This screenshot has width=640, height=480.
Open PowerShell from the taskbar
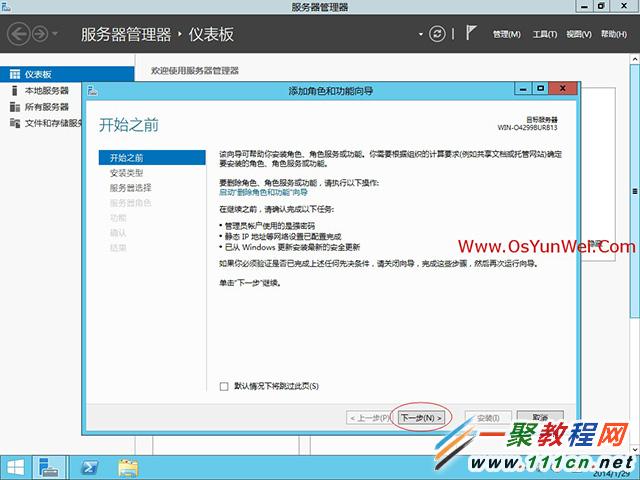pos(89,468)
